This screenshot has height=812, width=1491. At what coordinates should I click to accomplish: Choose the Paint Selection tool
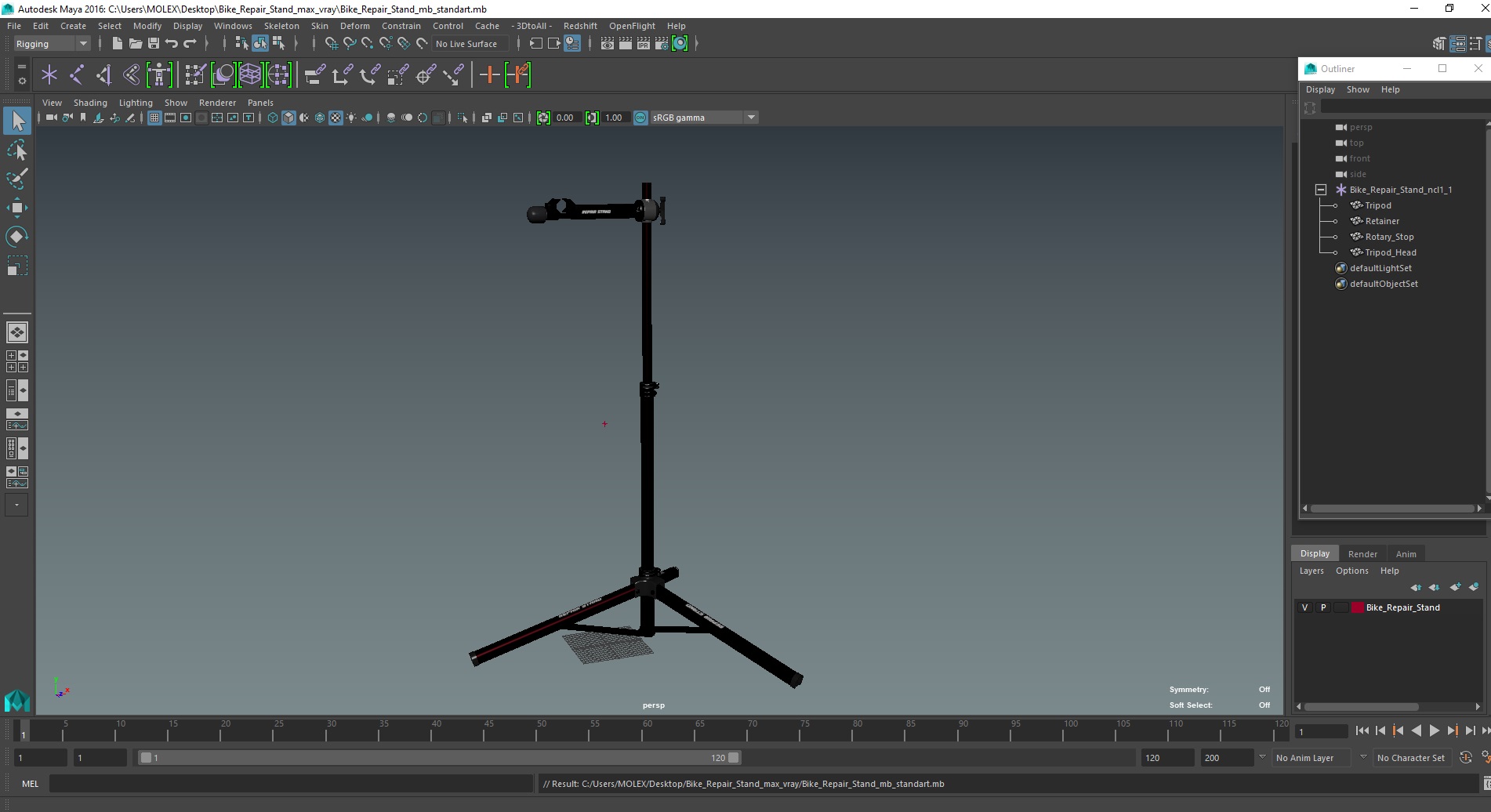17,179
